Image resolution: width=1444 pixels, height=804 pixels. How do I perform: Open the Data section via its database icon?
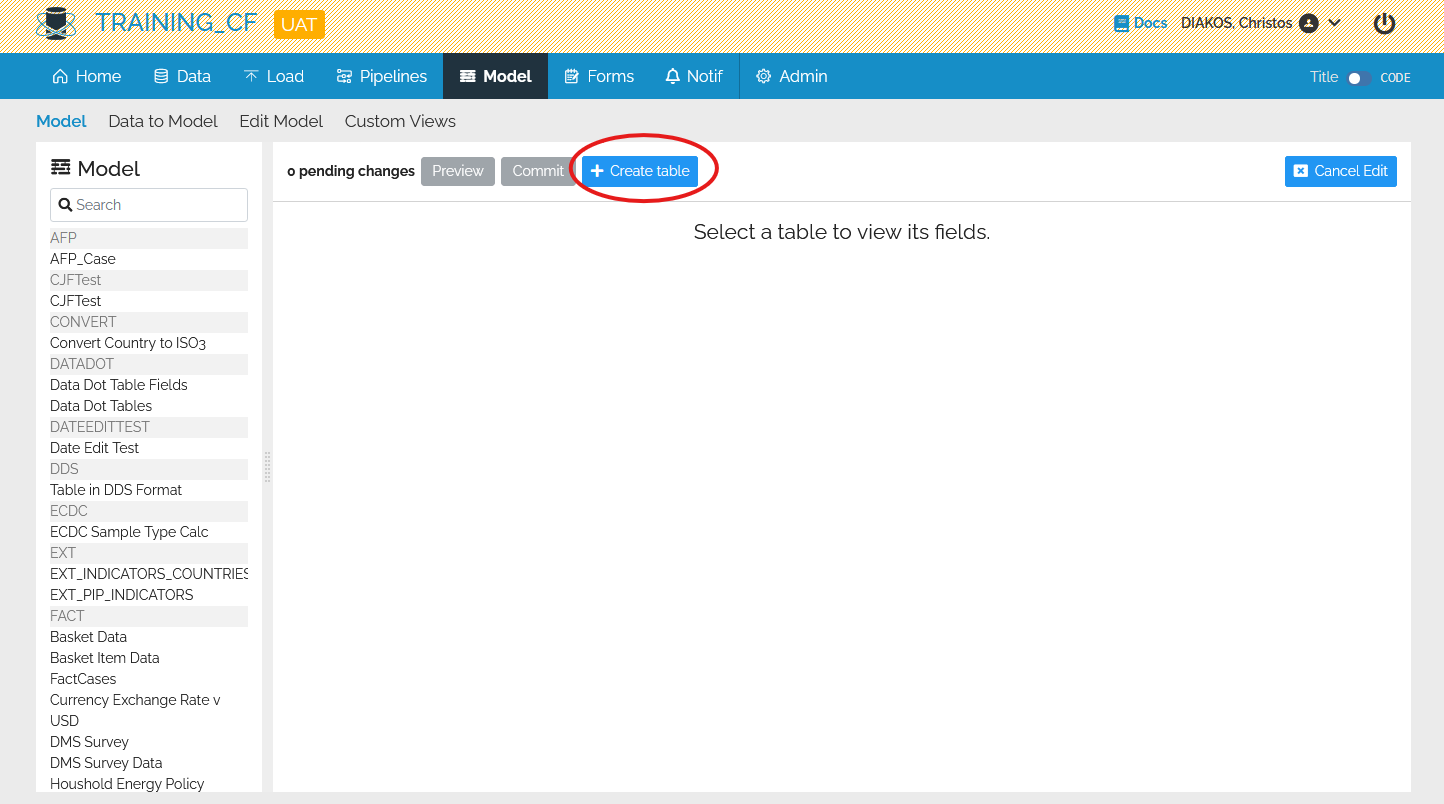click(x=160, y=75)
